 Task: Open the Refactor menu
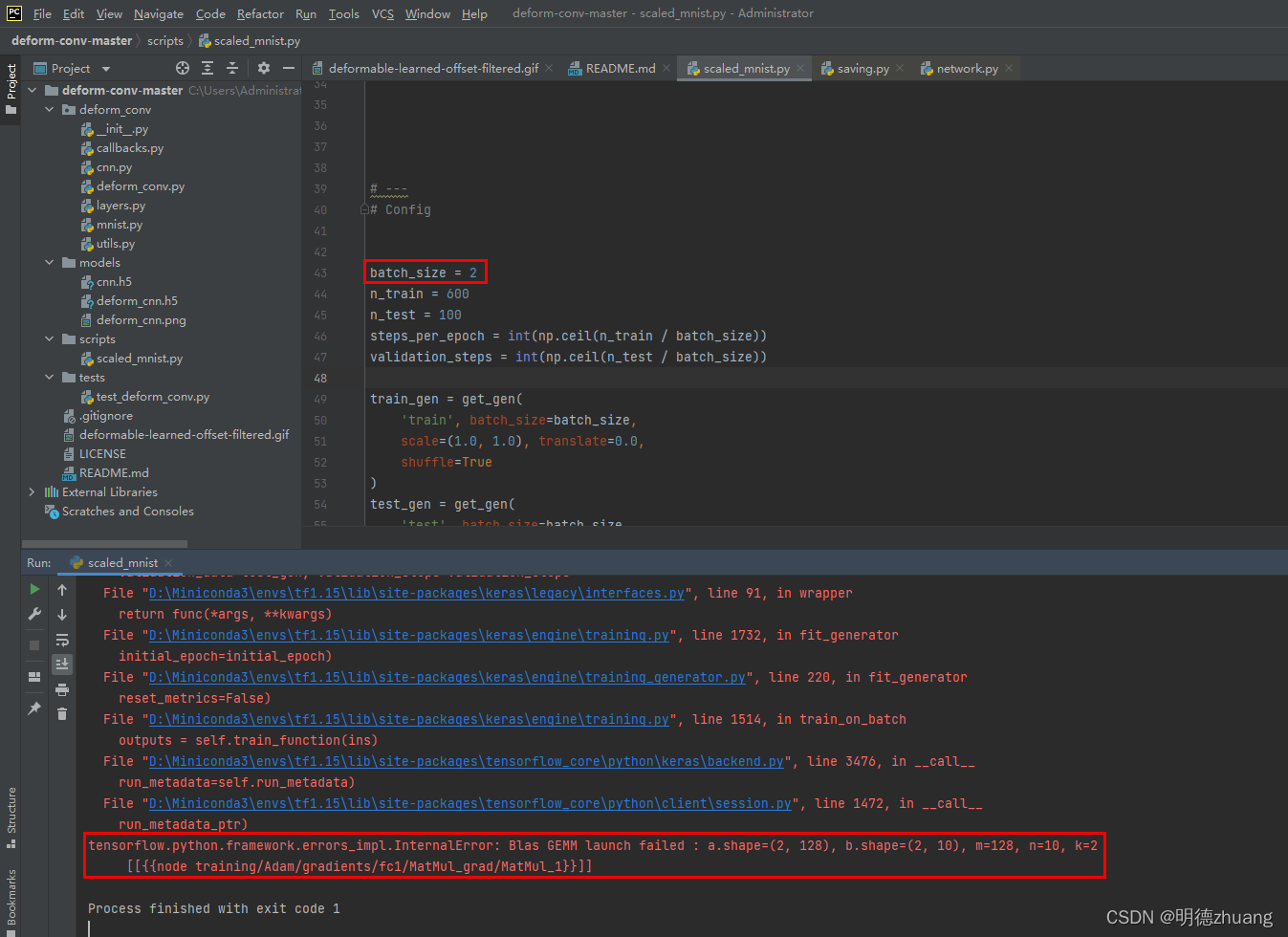click(260, 13)
